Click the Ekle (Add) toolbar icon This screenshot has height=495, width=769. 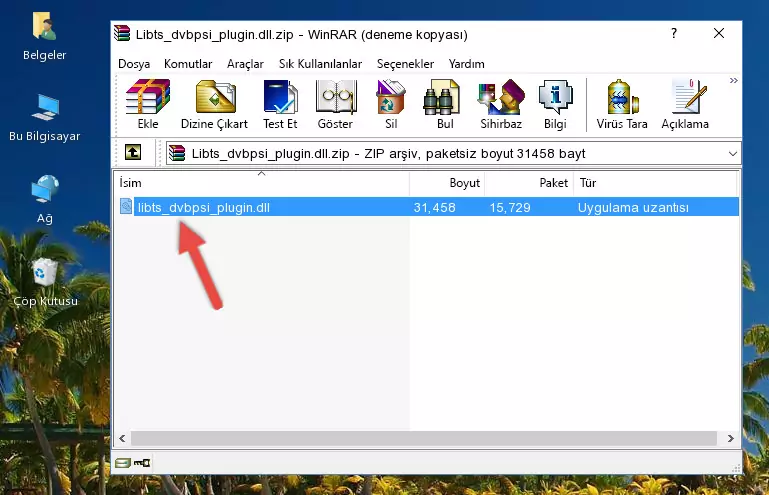point(148,104)
